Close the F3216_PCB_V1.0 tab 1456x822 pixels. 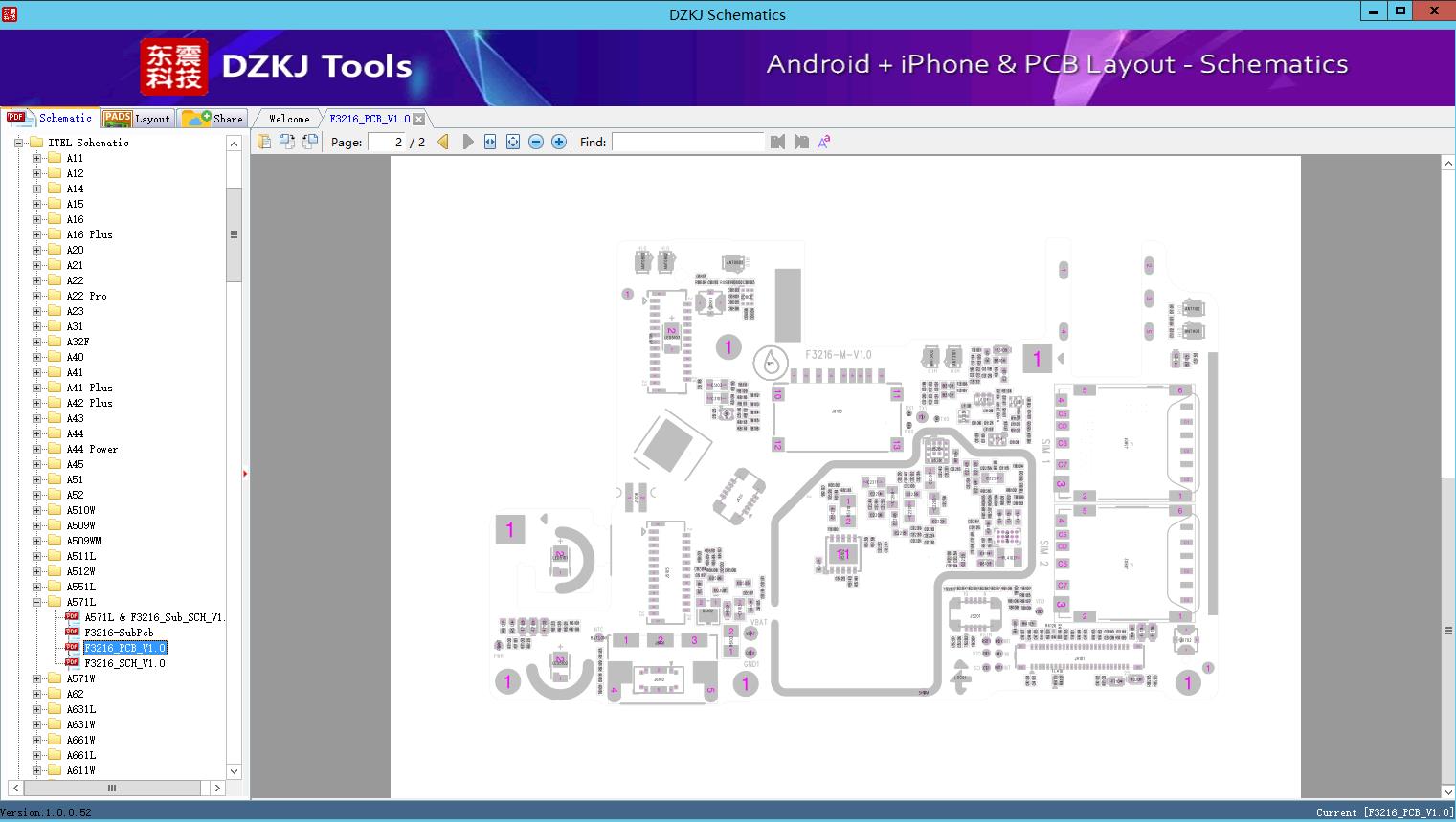click(x=419, y=120)
